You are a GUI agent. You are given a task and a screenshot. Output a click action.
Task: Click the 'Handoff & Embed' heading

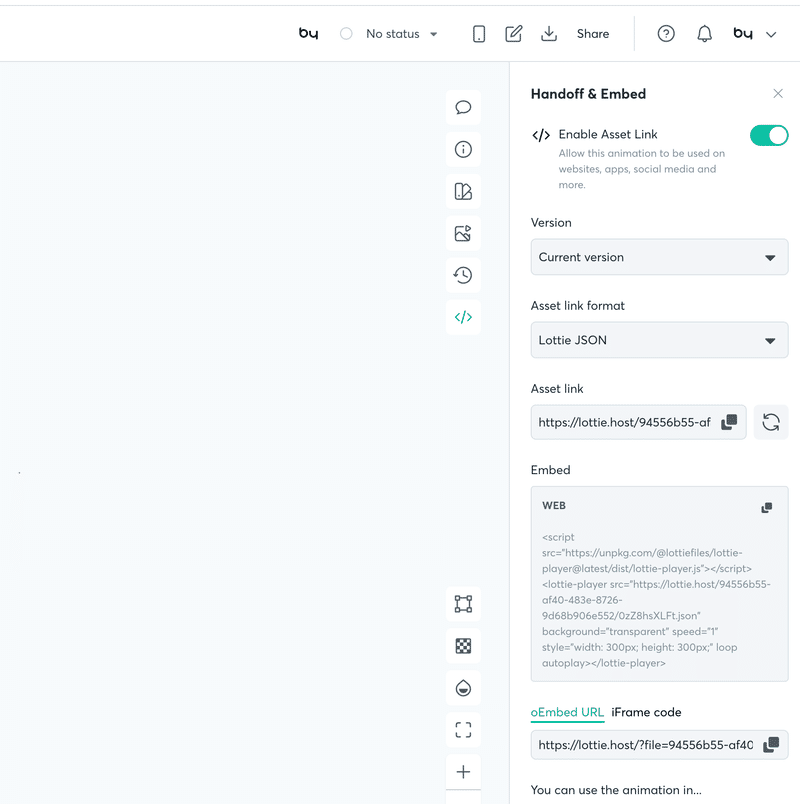point(588,94)
